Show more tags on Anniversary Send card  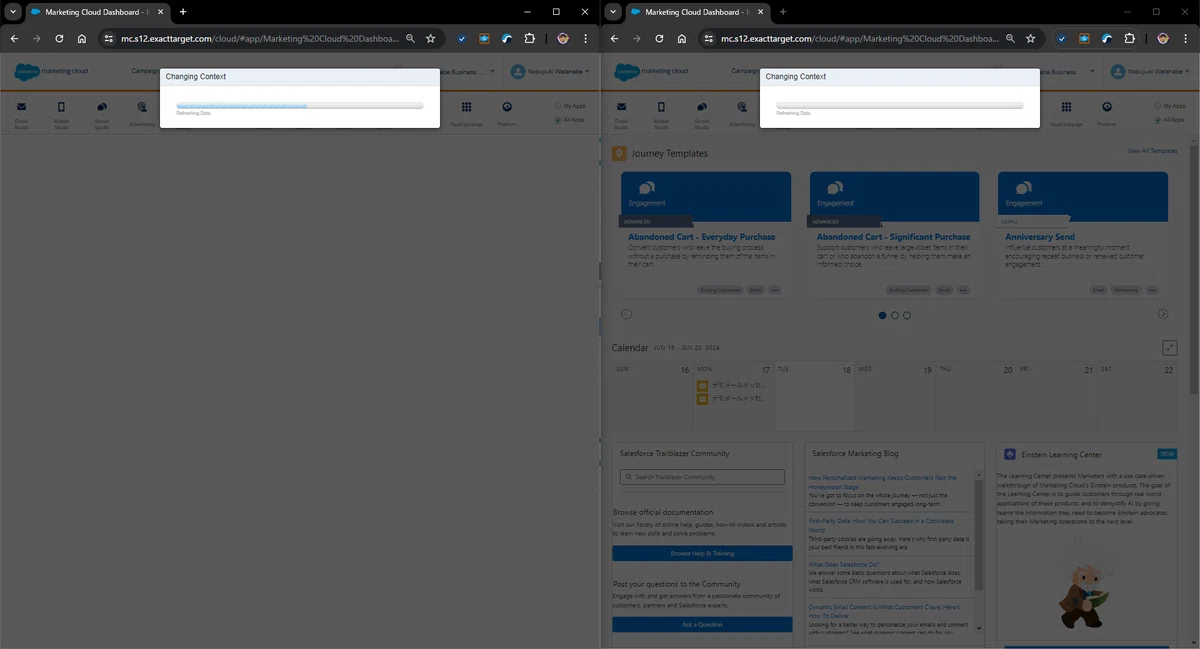pos(1151,290)
